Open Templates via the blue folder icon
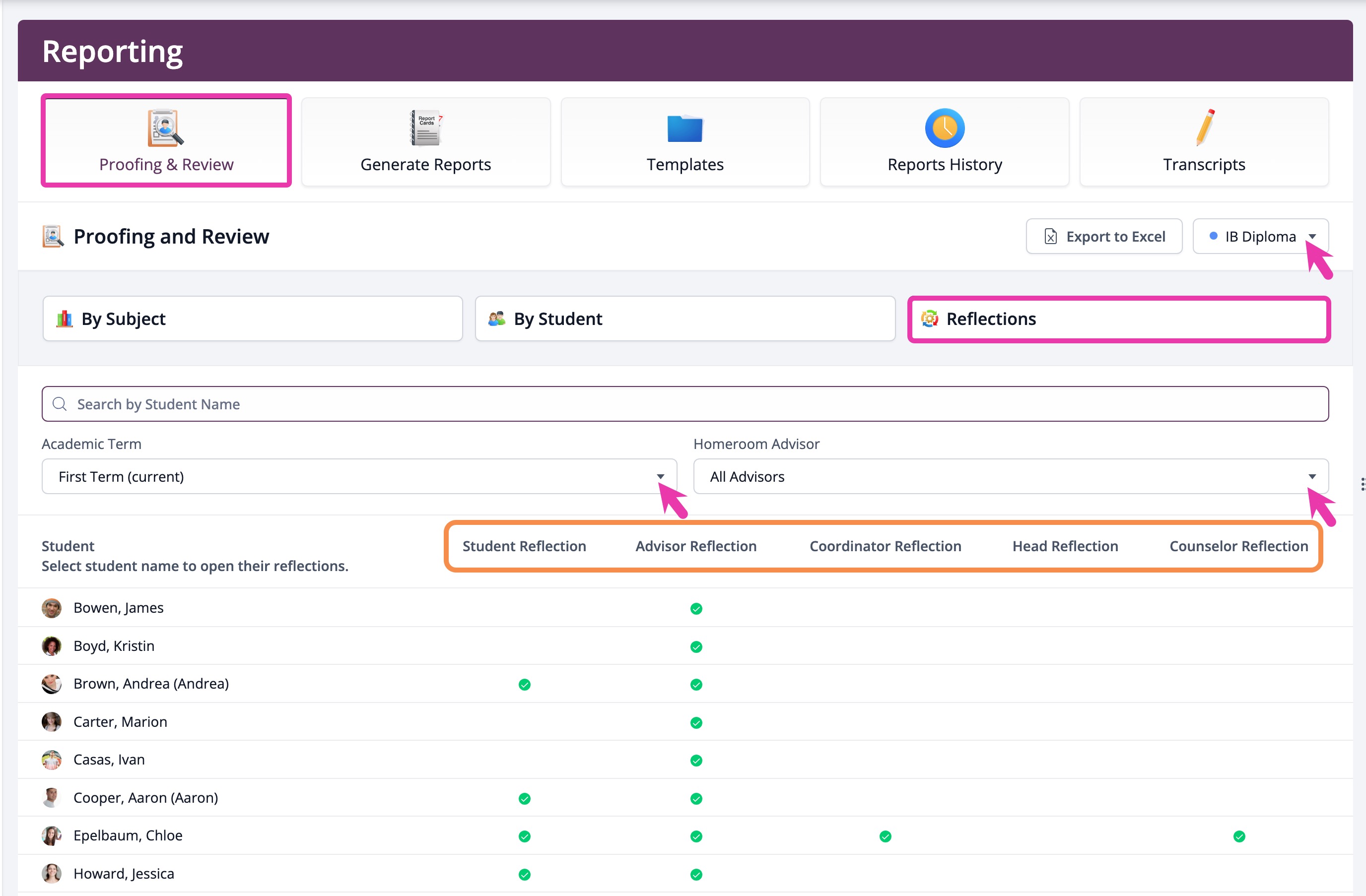1366x896 pixels. [684, 128]
